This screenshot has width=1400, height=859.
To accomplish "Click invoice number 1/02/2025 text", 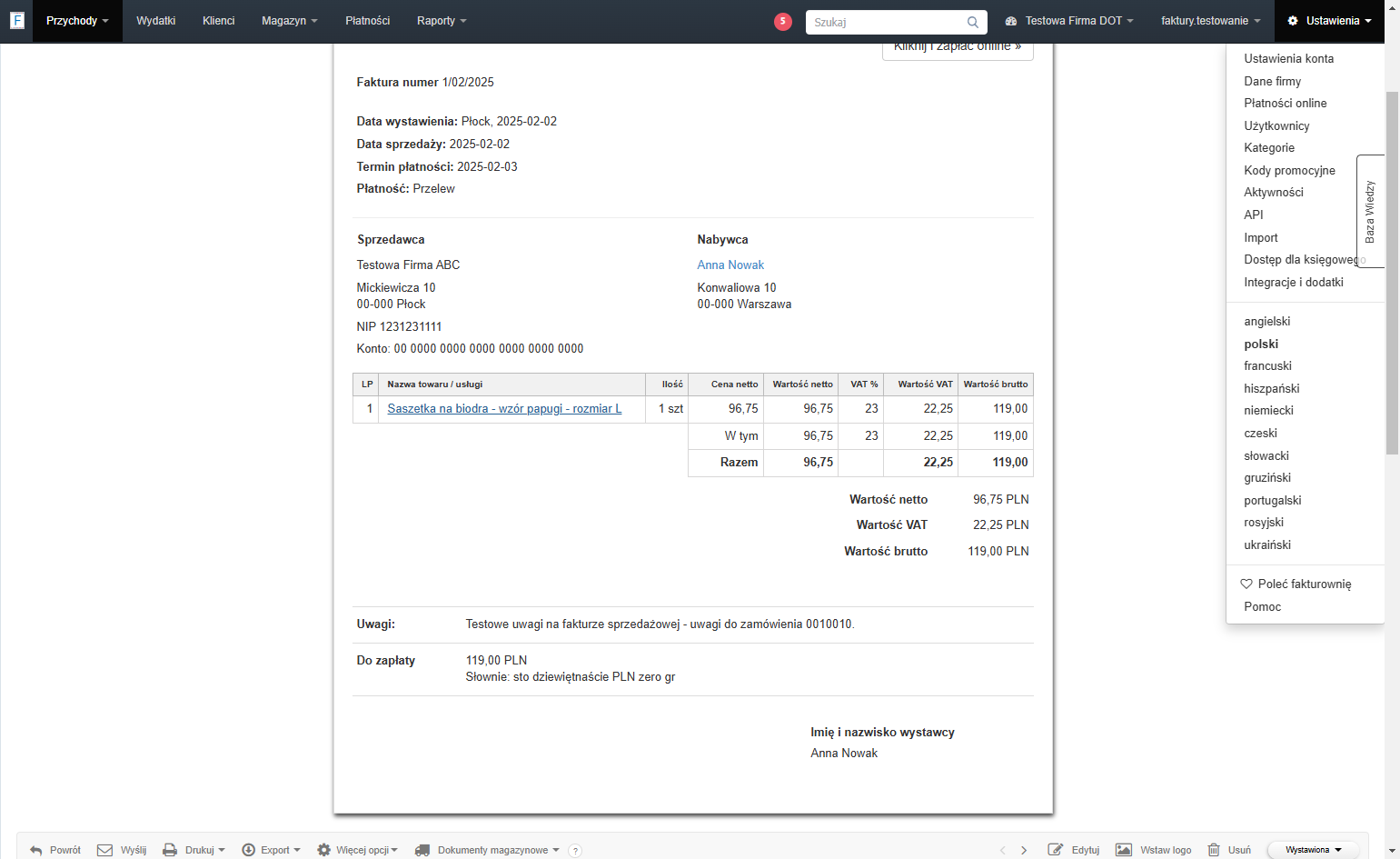I will pyautogui.click(x=468, y=83).
